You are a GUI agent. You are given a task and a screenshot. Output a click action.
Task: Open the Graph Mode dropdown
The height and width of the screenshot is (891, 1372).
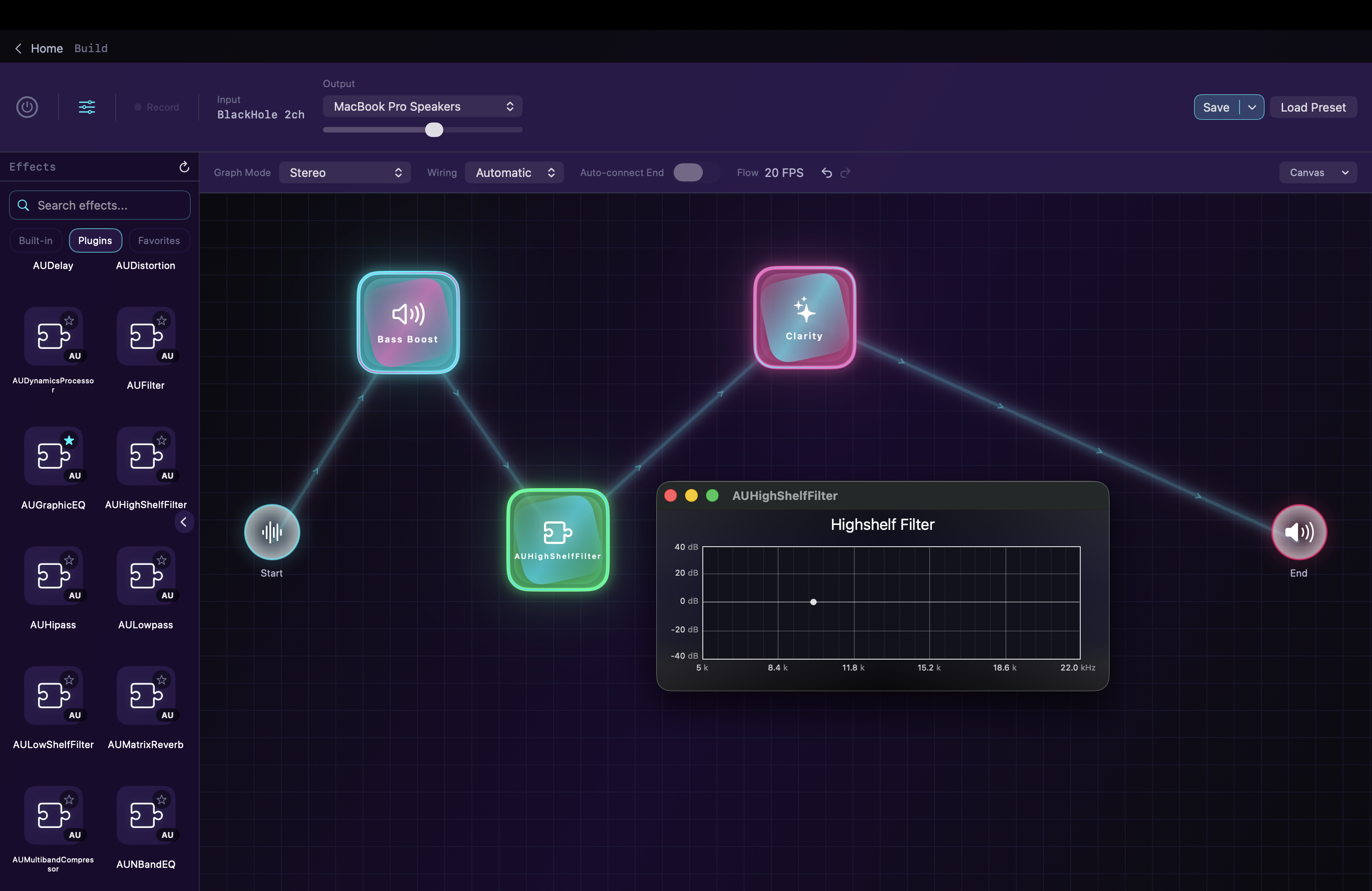click(x=345, y=172)
